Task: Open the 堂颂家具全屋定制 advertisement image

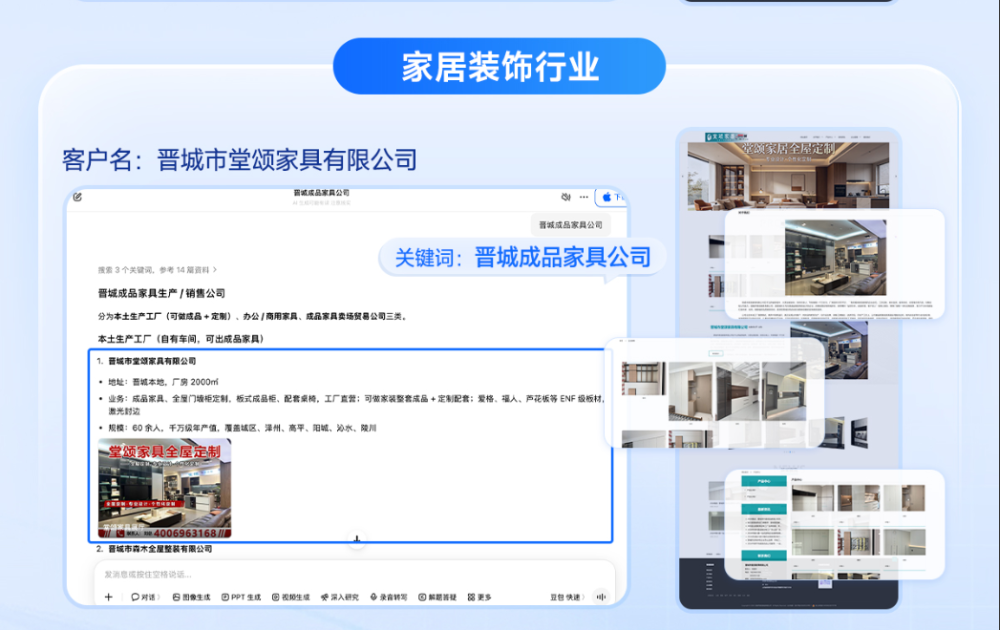Action: point(165,488)
